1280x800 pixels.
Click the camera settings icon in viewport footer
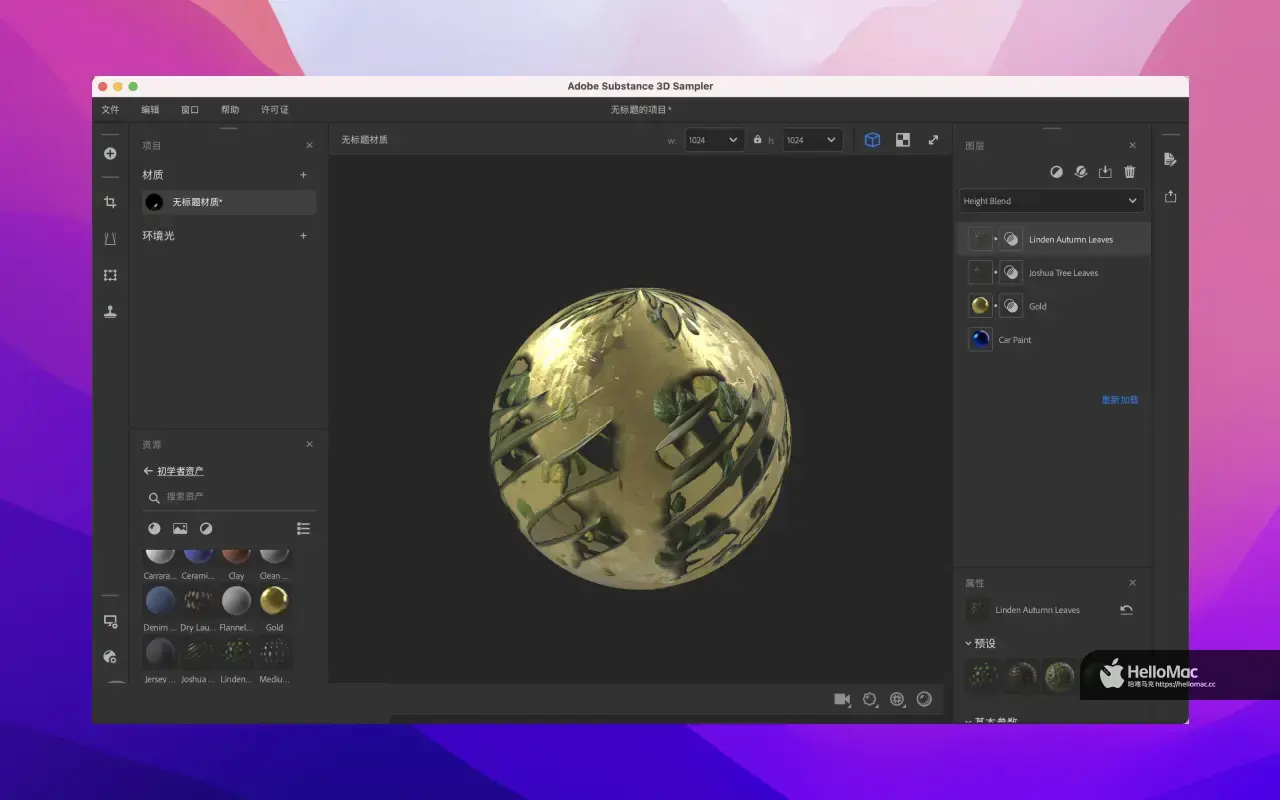842,699
